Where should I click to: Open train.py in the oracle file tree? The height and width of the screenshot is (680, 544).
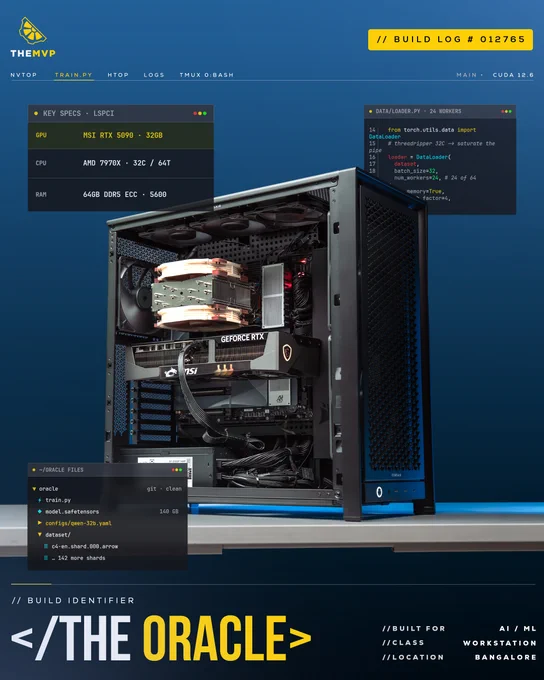[x=58, y=500]
